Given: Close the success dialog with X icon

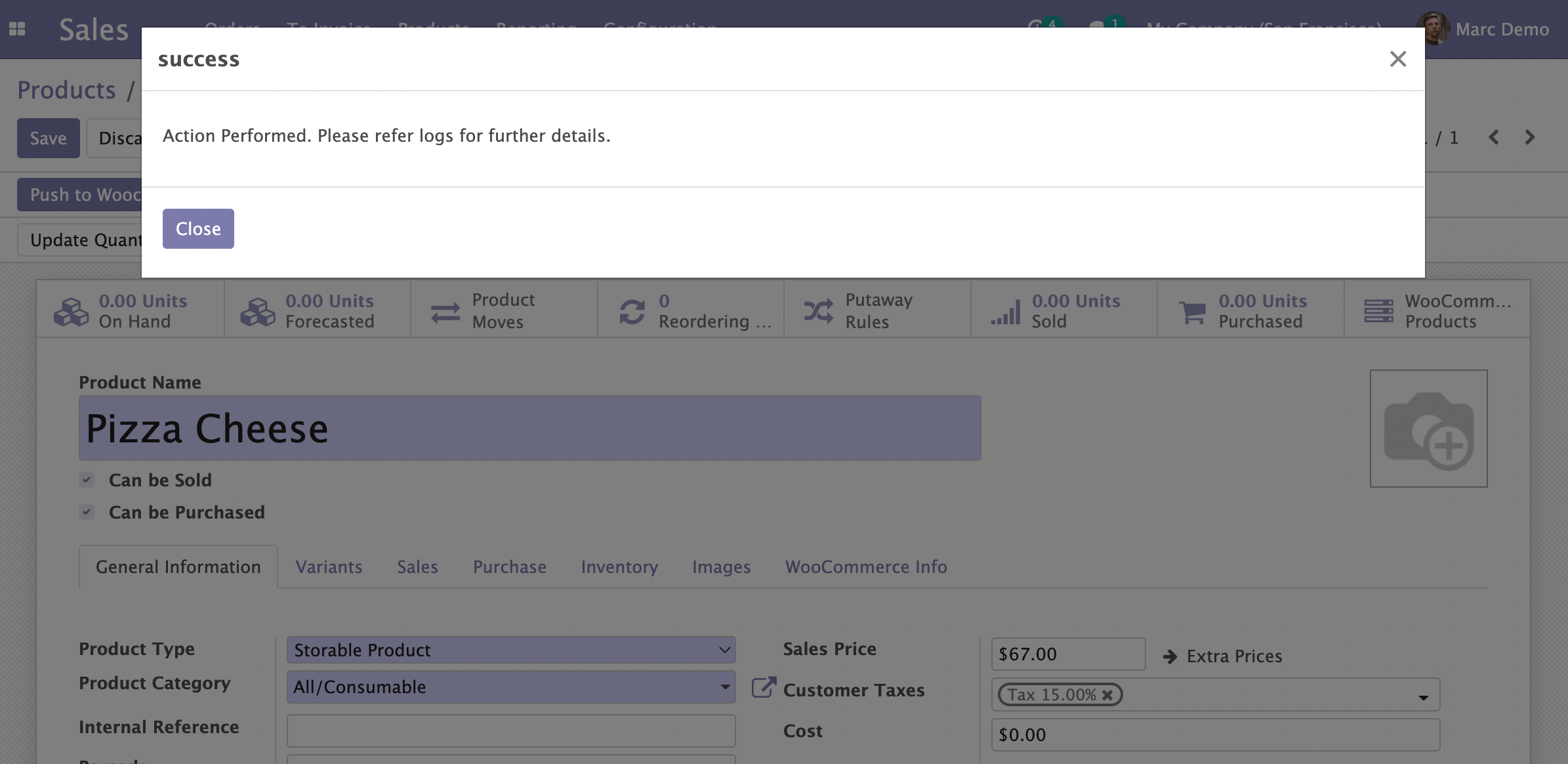Looking at the screenshot, I should (x=1397, y=59).
